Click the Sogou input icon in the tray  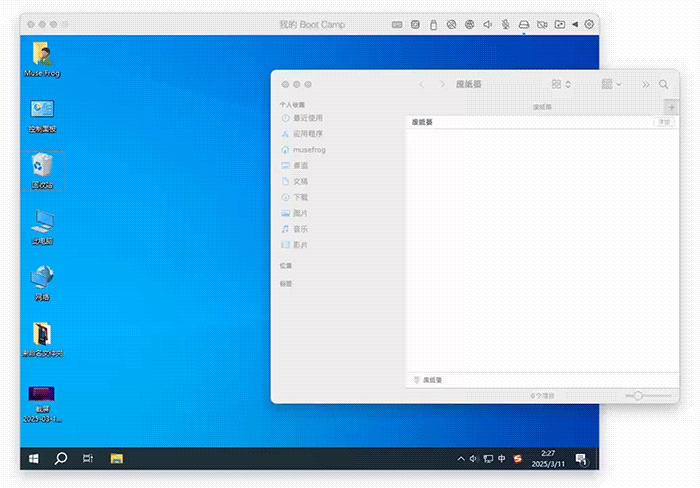[x=517, y=459]
